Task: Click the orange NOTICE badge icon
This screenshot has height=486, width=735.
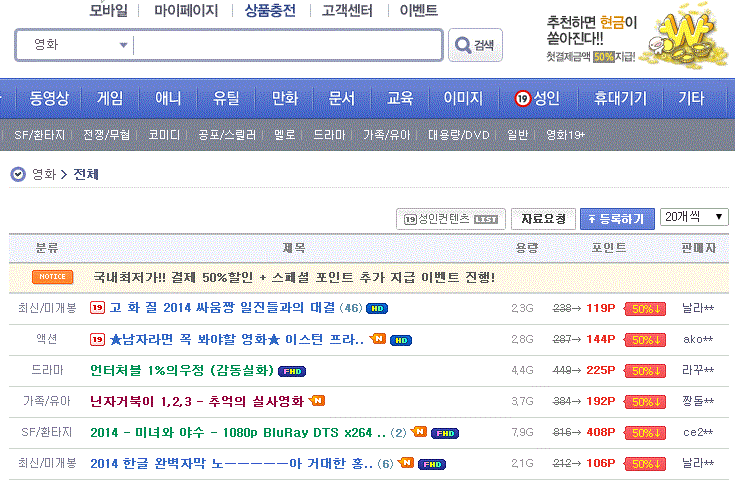Action: [53, 277]
